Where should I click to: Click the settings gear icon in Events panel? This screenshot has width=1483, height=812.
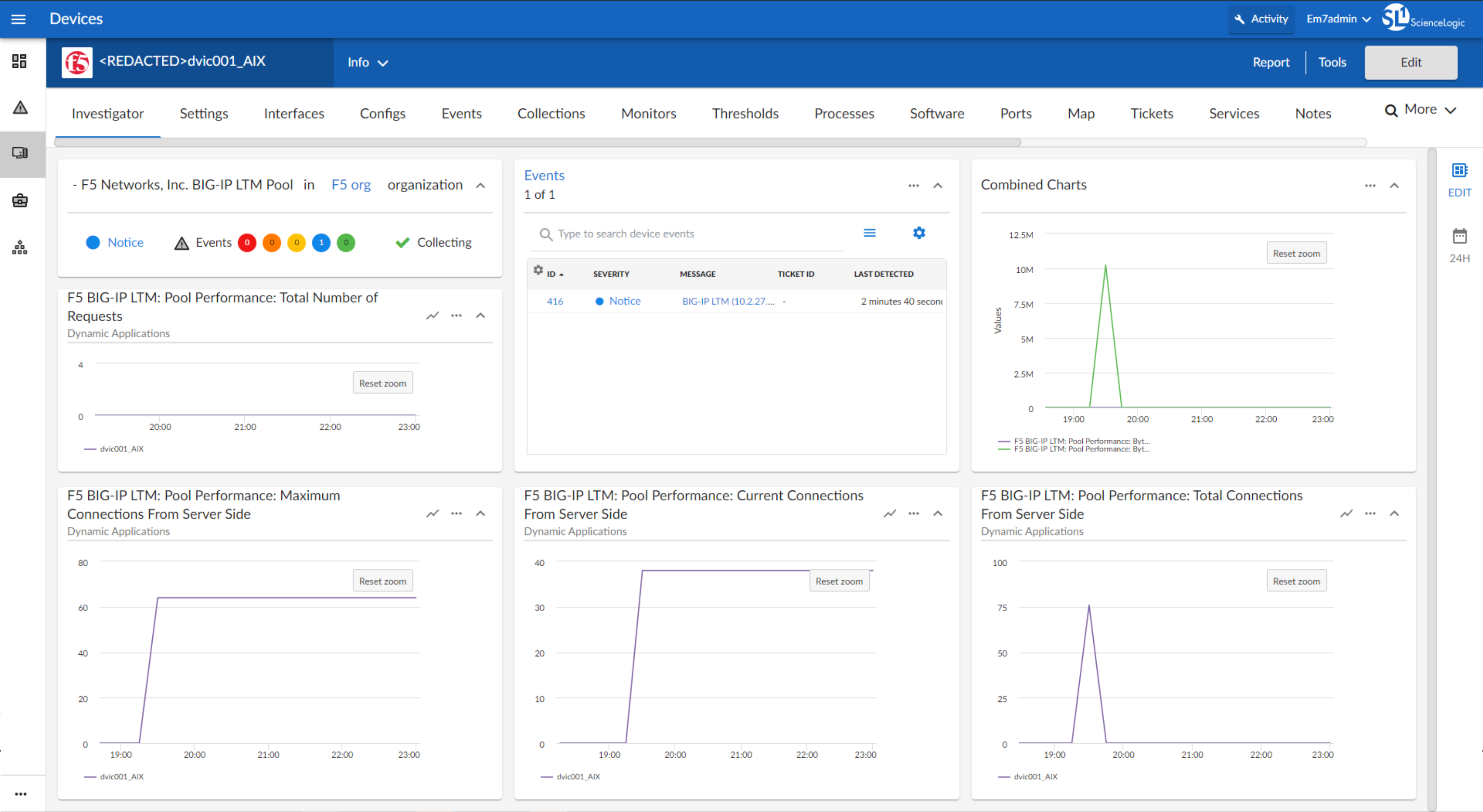pos(919,233)
